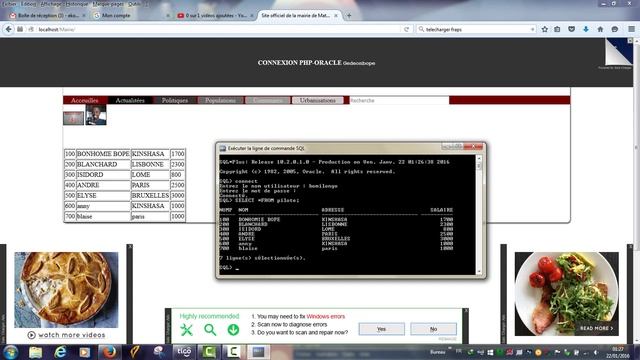Click the bookmark star icon
The image size is (640, 360).
[544, 29]
